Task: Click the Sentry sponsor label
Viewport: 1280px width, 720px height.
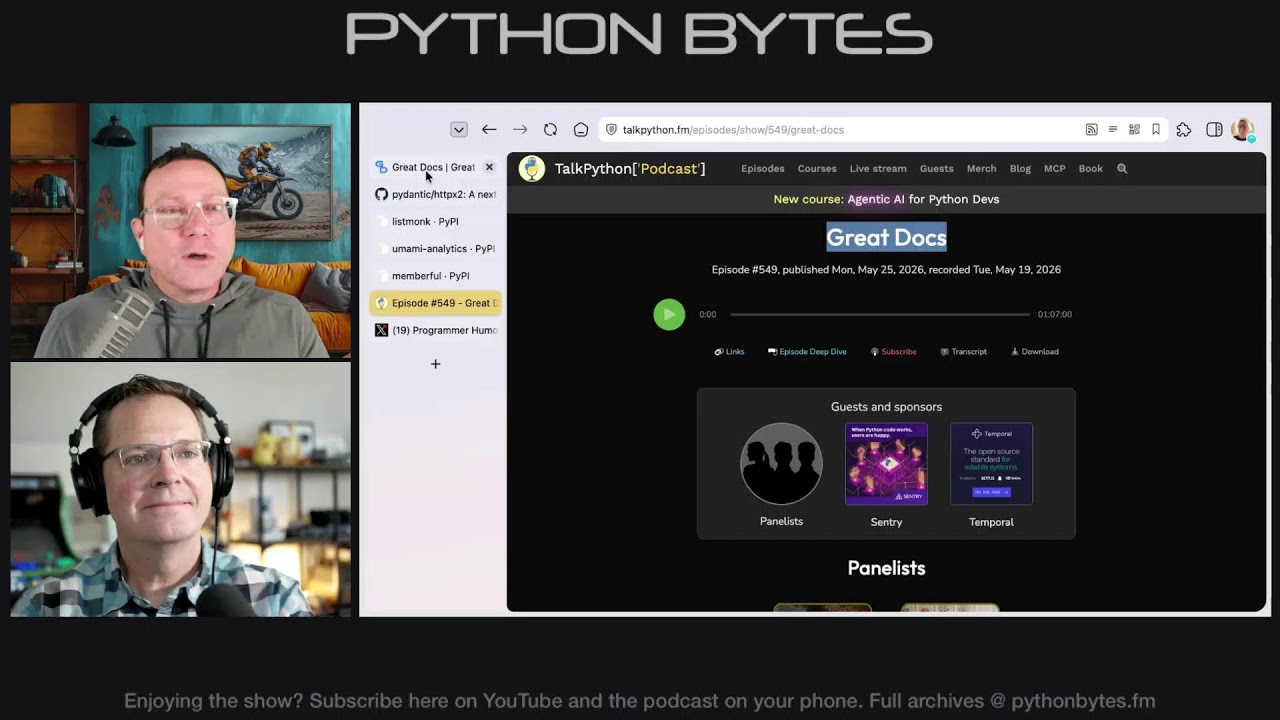Action: [886, 522]
